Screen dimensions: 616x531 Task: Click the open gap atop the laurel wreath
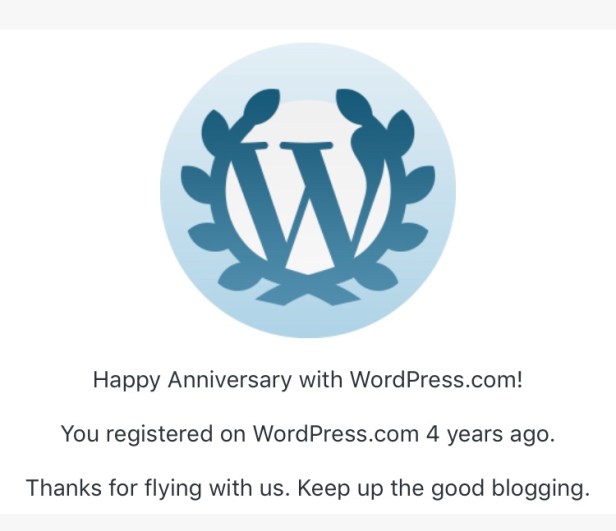point(307,105)
